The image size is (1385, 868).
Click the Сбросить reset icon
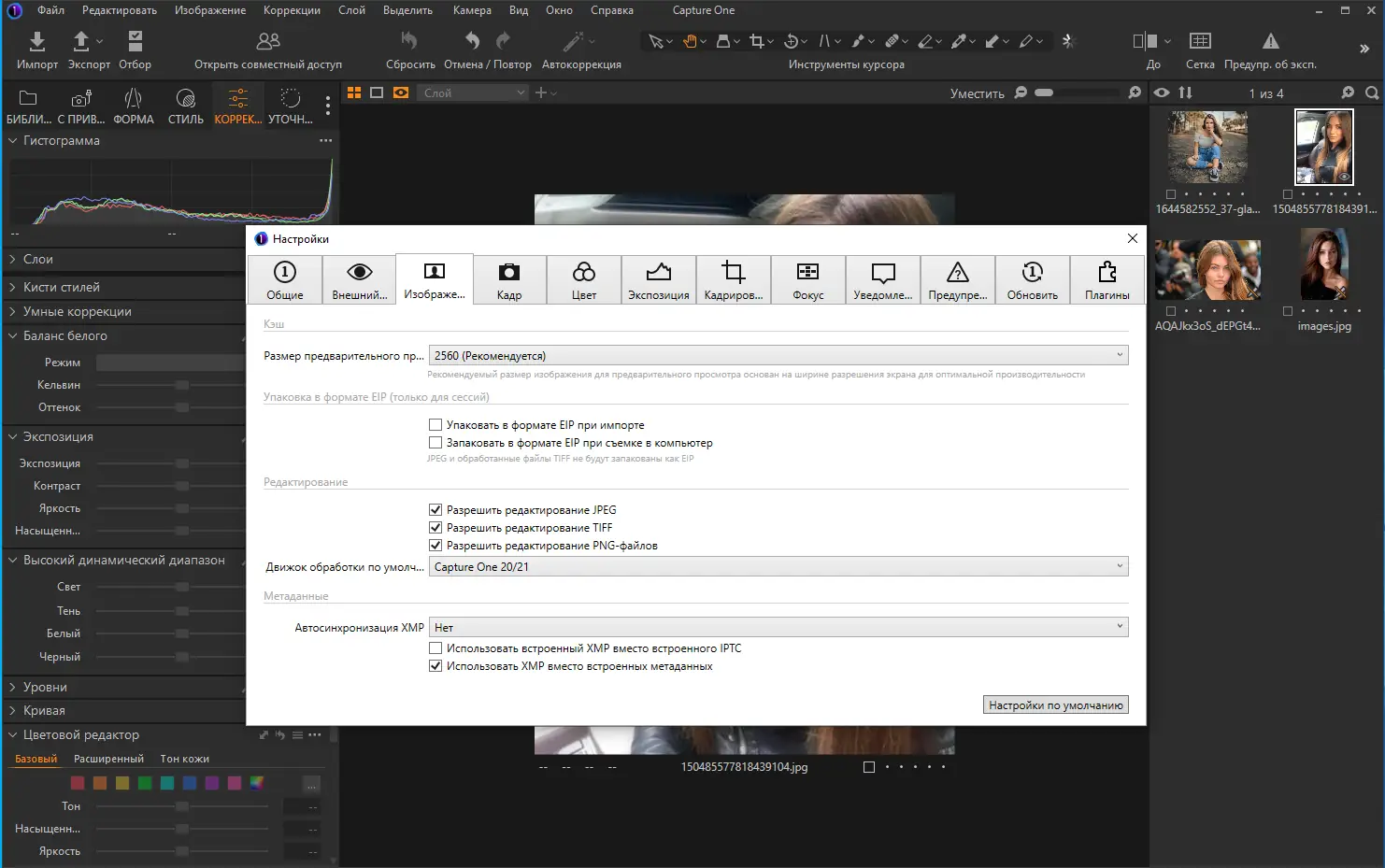(x=409, y=41)
